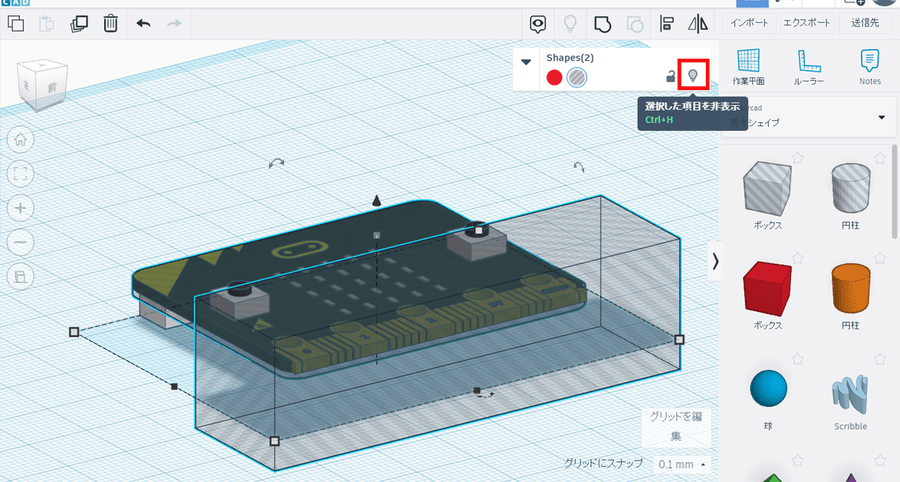The image size is (900, 482).
Task: Click the black height cone handle
Action: click(377, 200)
